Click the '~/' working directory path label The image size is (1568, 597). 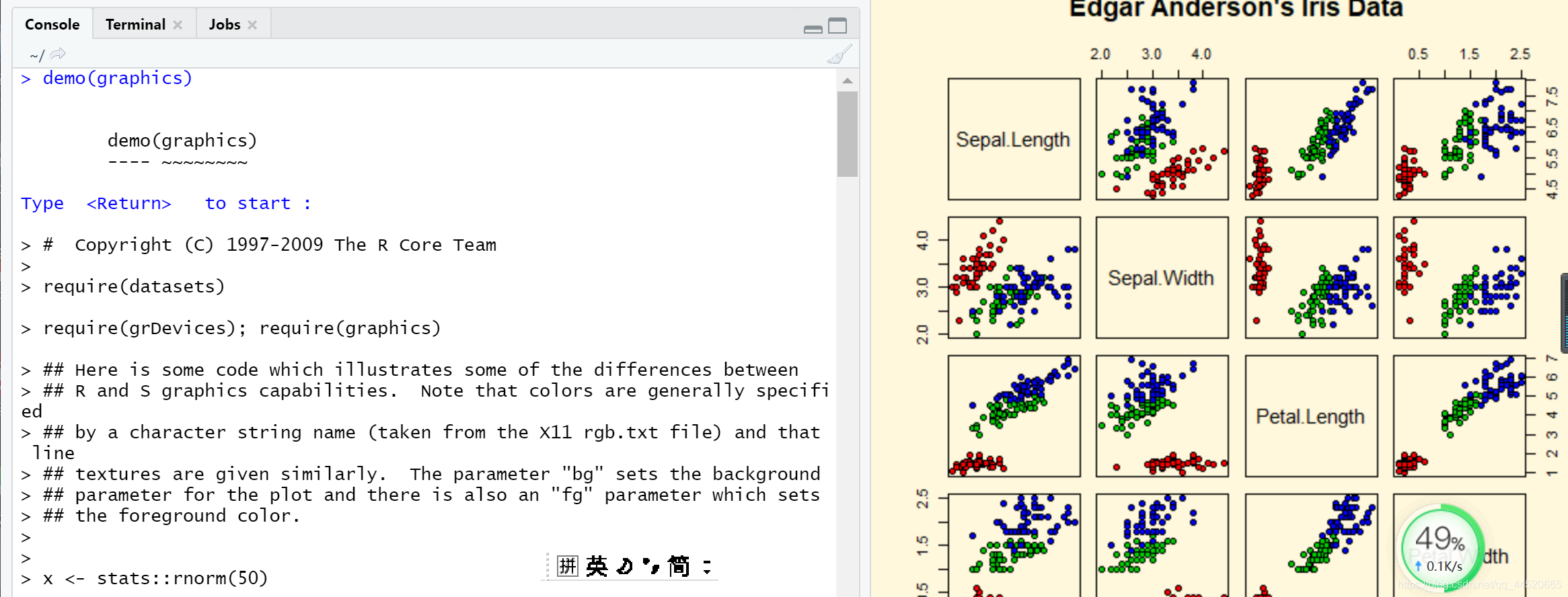pyautogui.click(x=37, y=55)
